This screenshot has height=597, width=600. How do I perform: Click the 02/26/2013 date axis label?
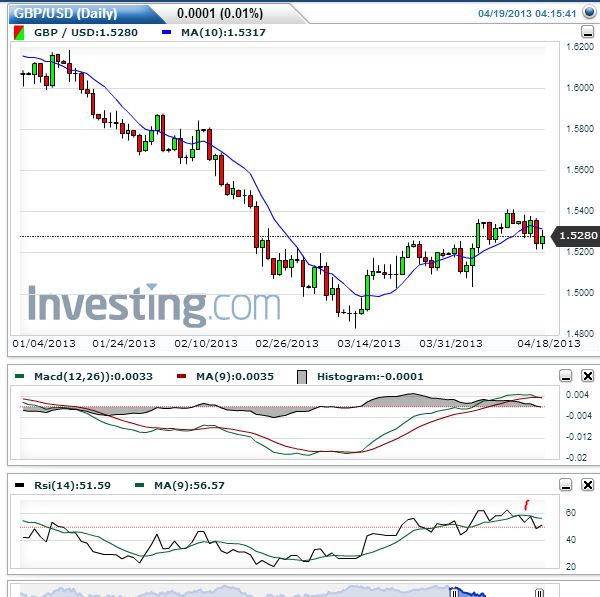click(287, 343)
